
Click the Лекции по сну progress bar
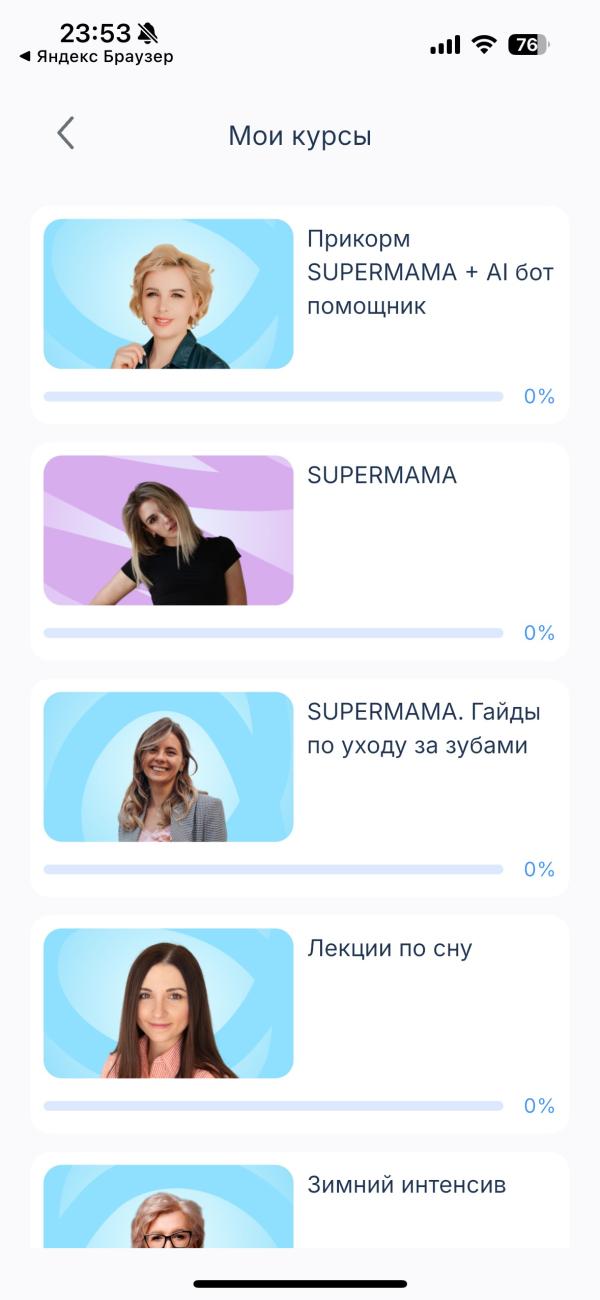point(273,1106)
